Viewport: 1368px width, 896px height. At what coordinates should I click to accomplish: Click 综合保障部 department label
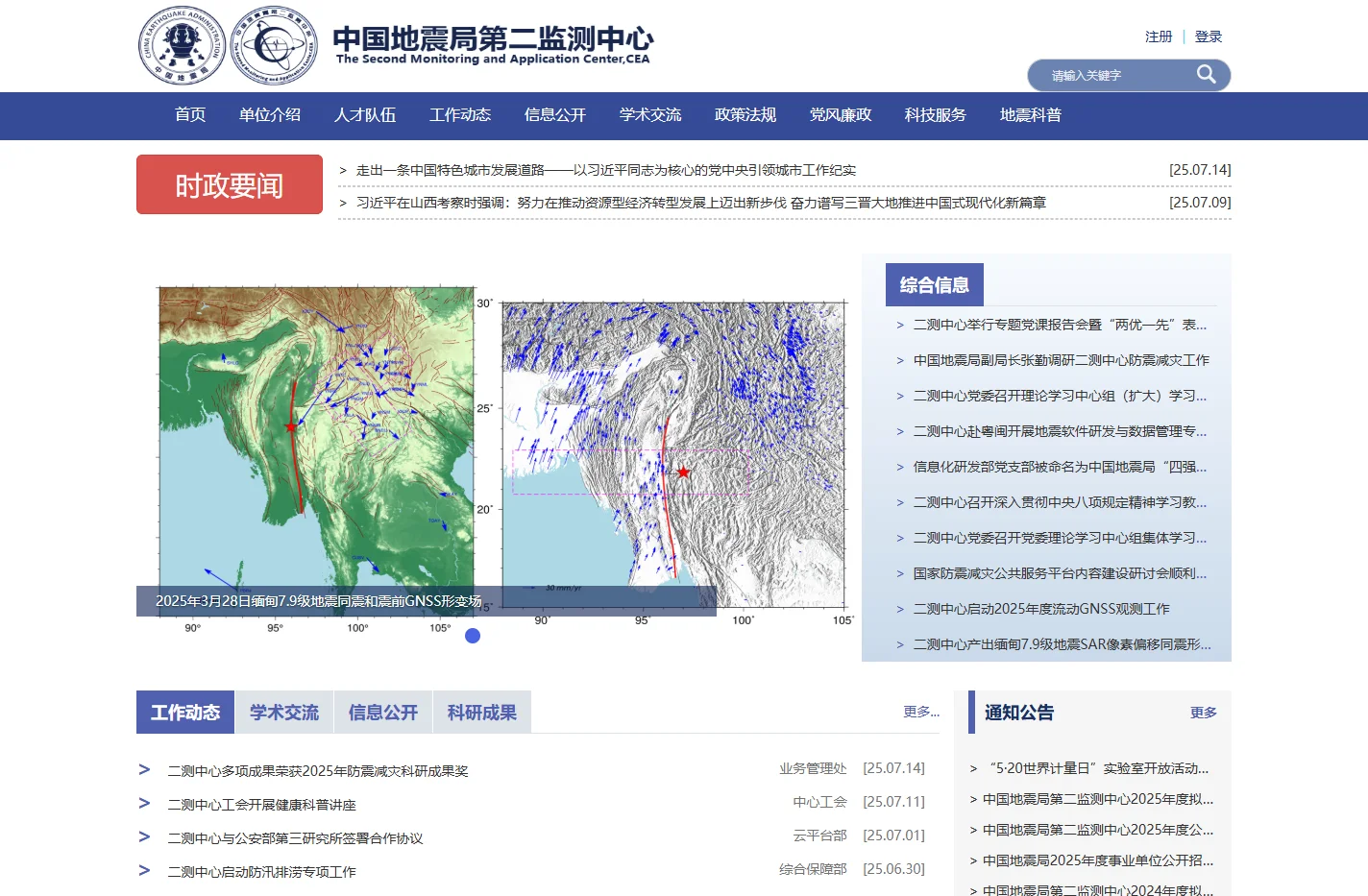click(813, 869)
